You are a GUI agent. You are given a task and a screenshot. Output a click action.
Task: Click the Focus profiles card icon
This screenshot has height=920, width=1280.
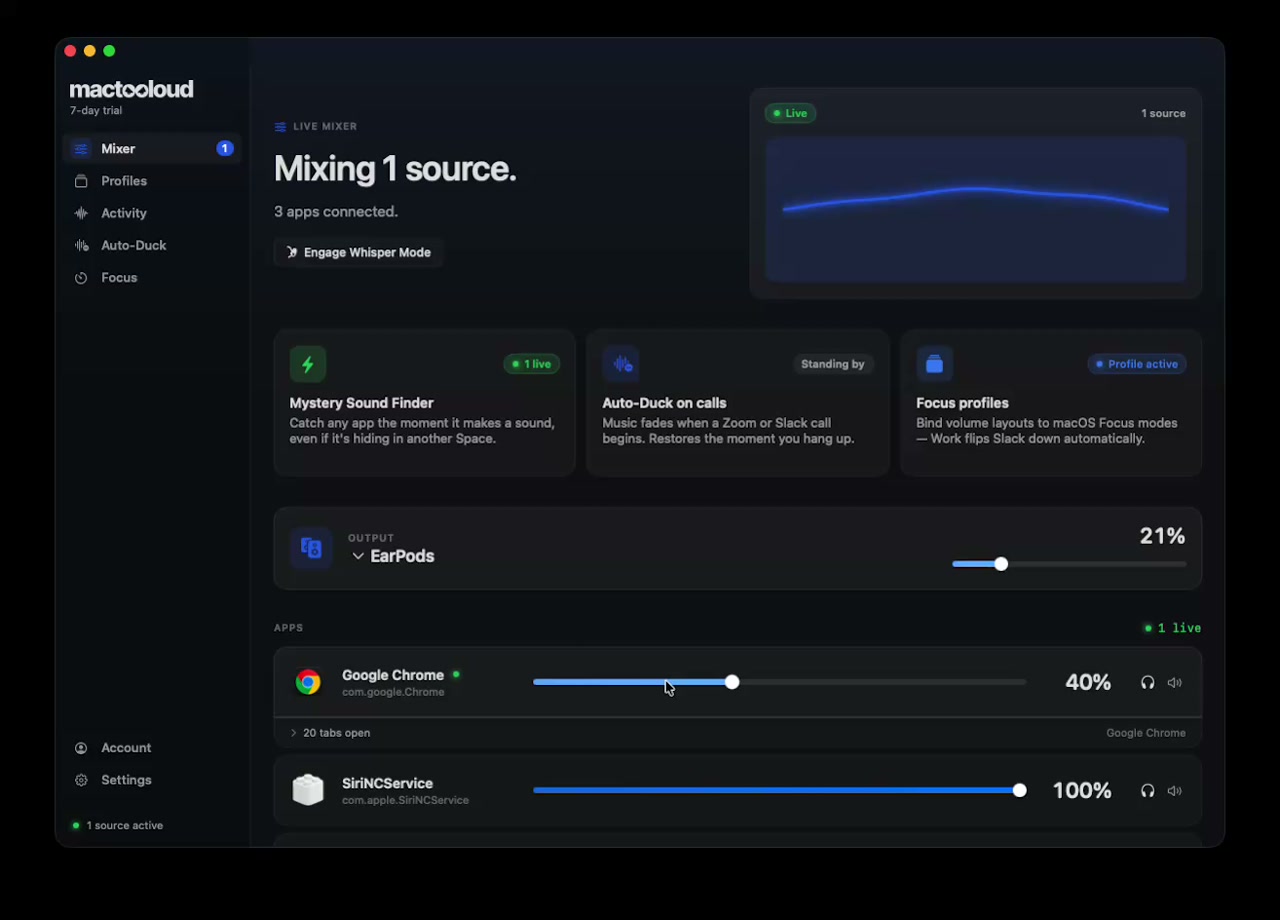coord(934,364)
